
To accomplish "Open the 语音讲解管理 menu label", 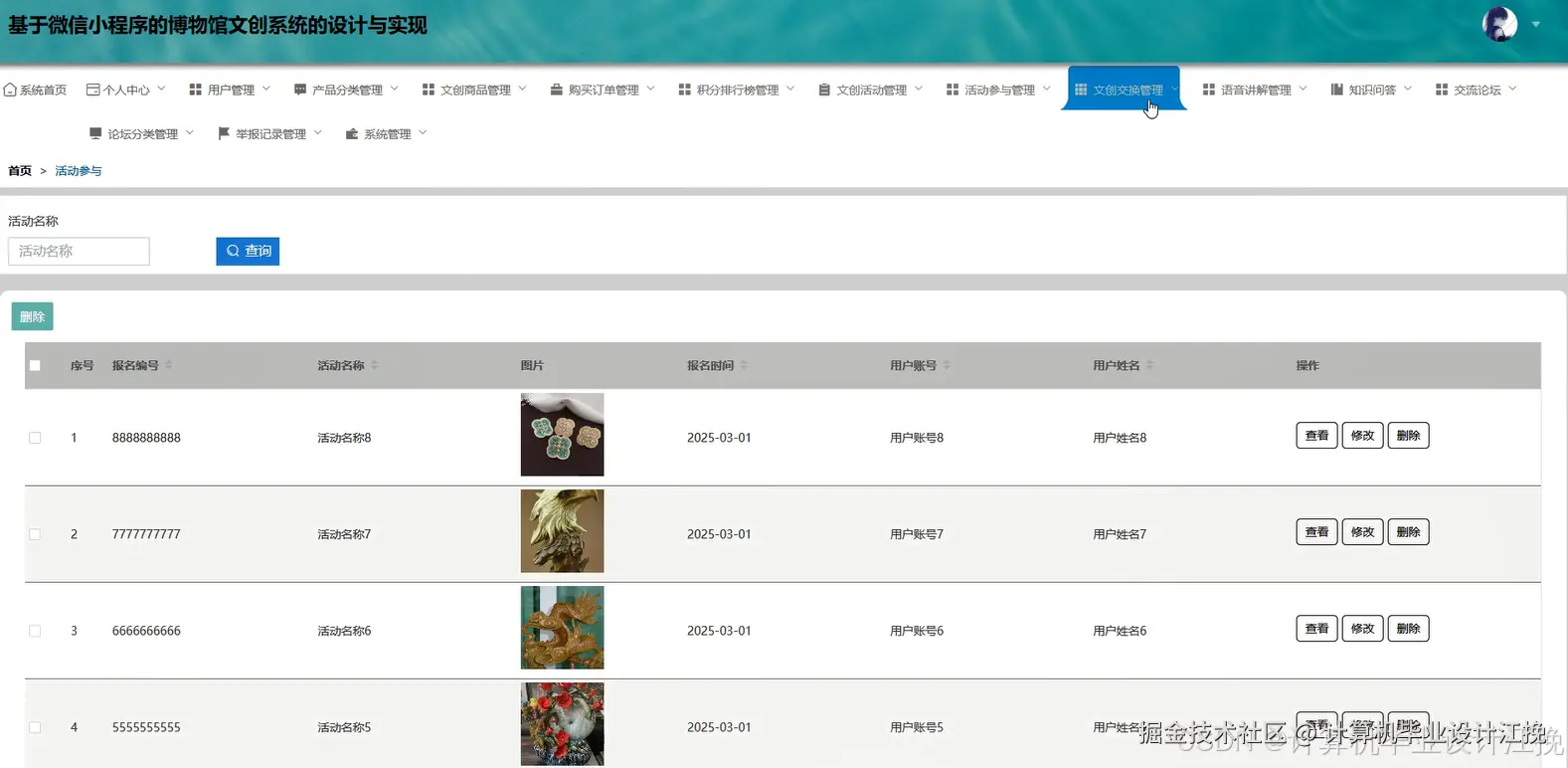I will coord(1256,90).
